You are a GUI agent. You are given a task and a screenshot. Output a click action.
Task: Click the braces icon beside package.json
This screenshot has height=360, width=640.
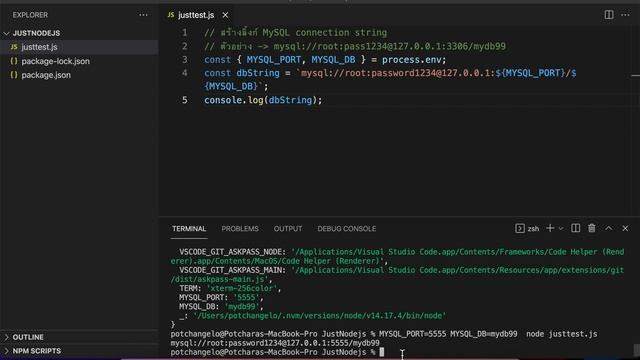(14, 75)
